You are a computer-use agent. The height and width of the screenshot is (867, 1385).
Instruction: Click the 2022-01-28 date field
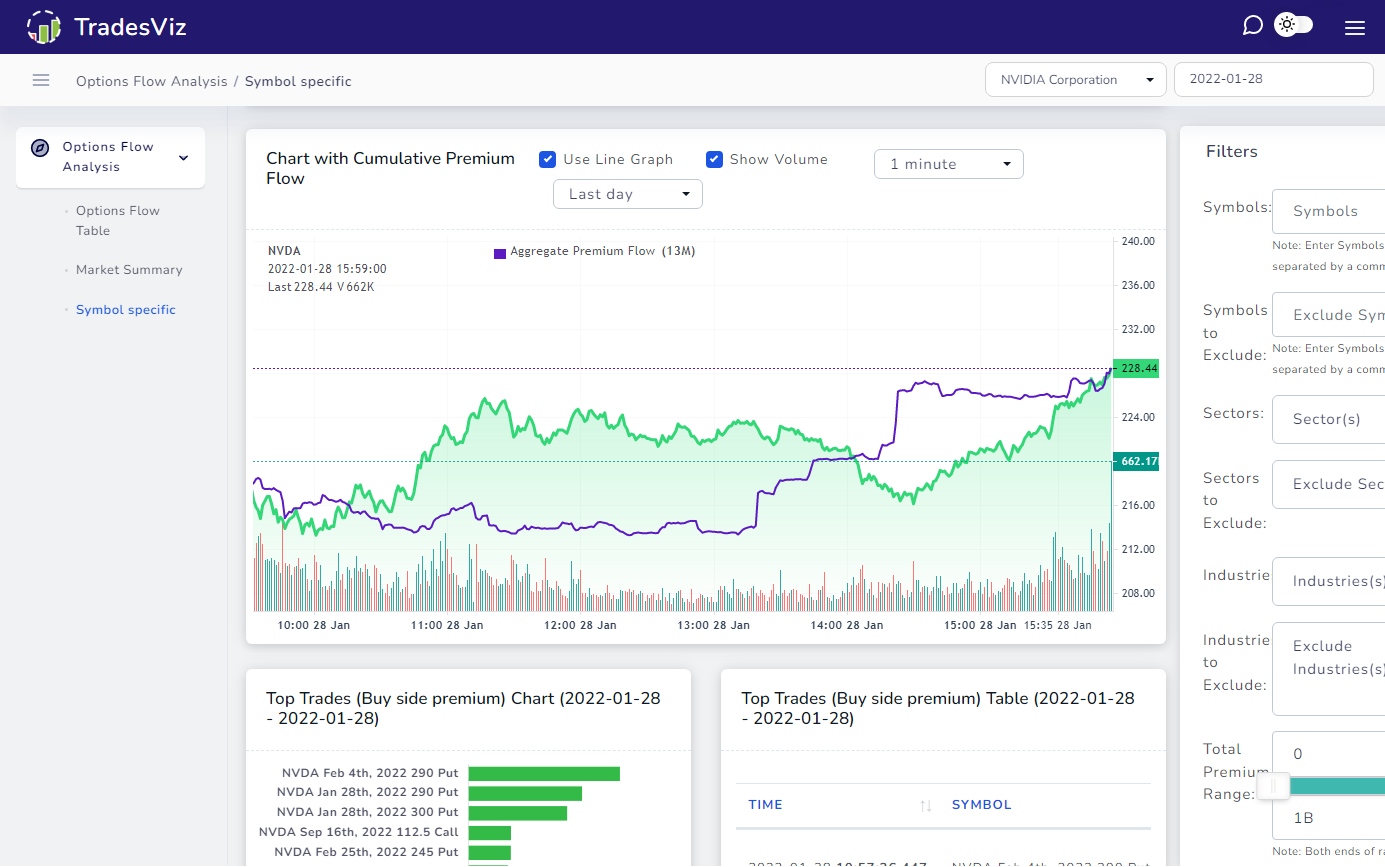[1273, 78]
